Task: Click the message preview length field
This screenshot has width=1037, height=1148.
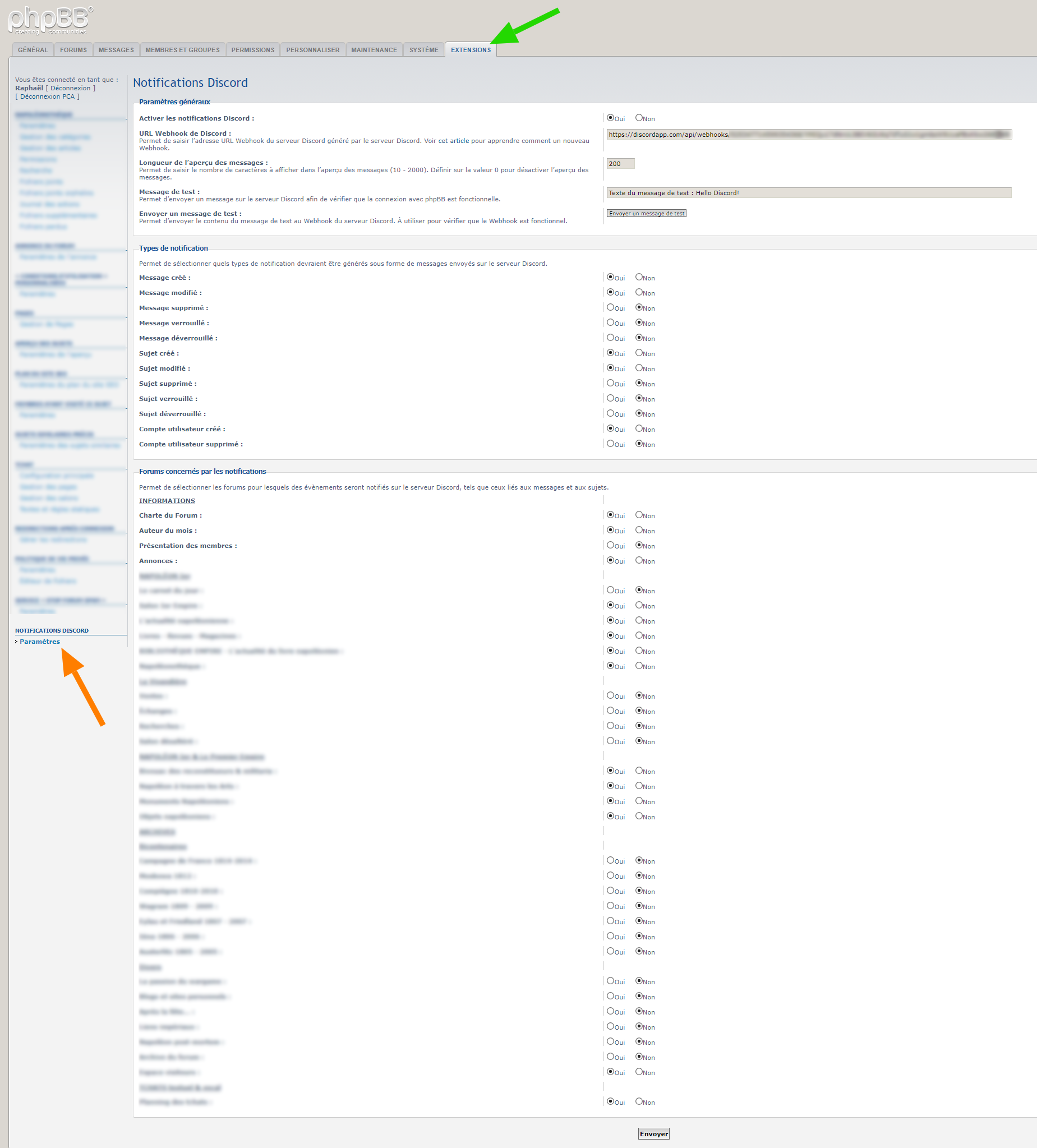Action: [620, 164]
